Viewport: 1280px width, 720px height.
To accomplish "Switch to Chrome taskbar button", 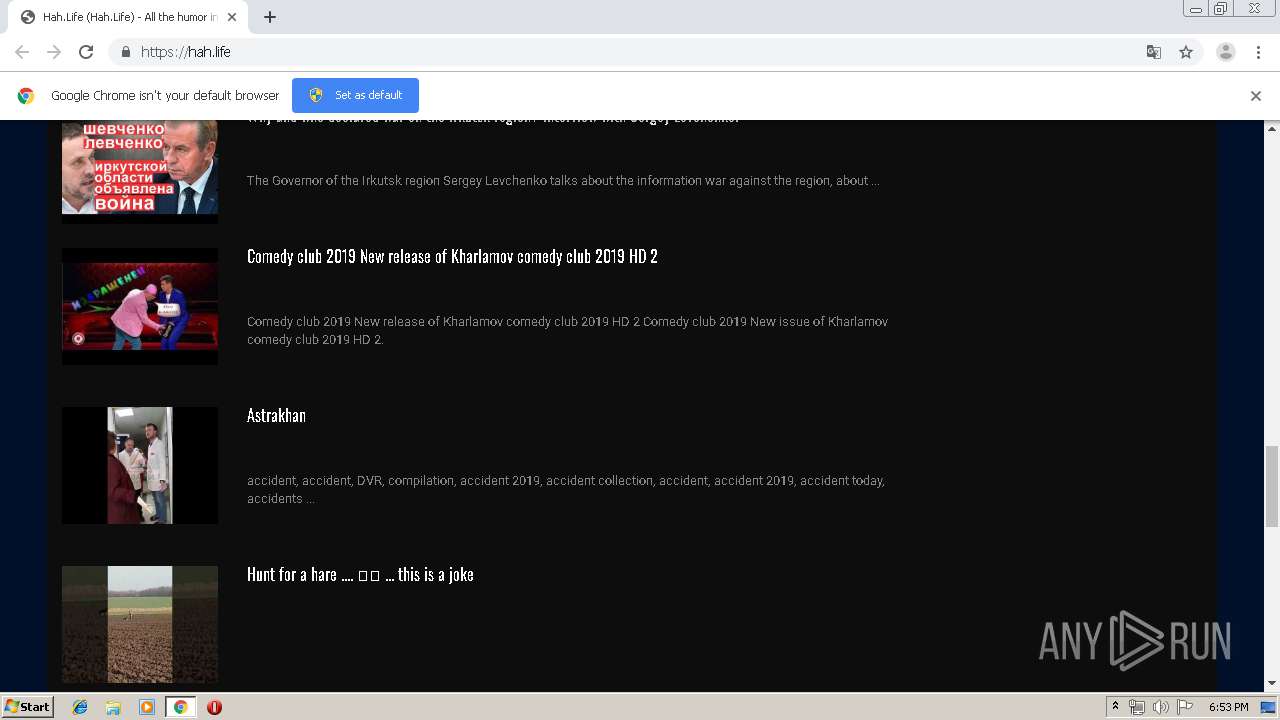I will (x=180, y=707).
